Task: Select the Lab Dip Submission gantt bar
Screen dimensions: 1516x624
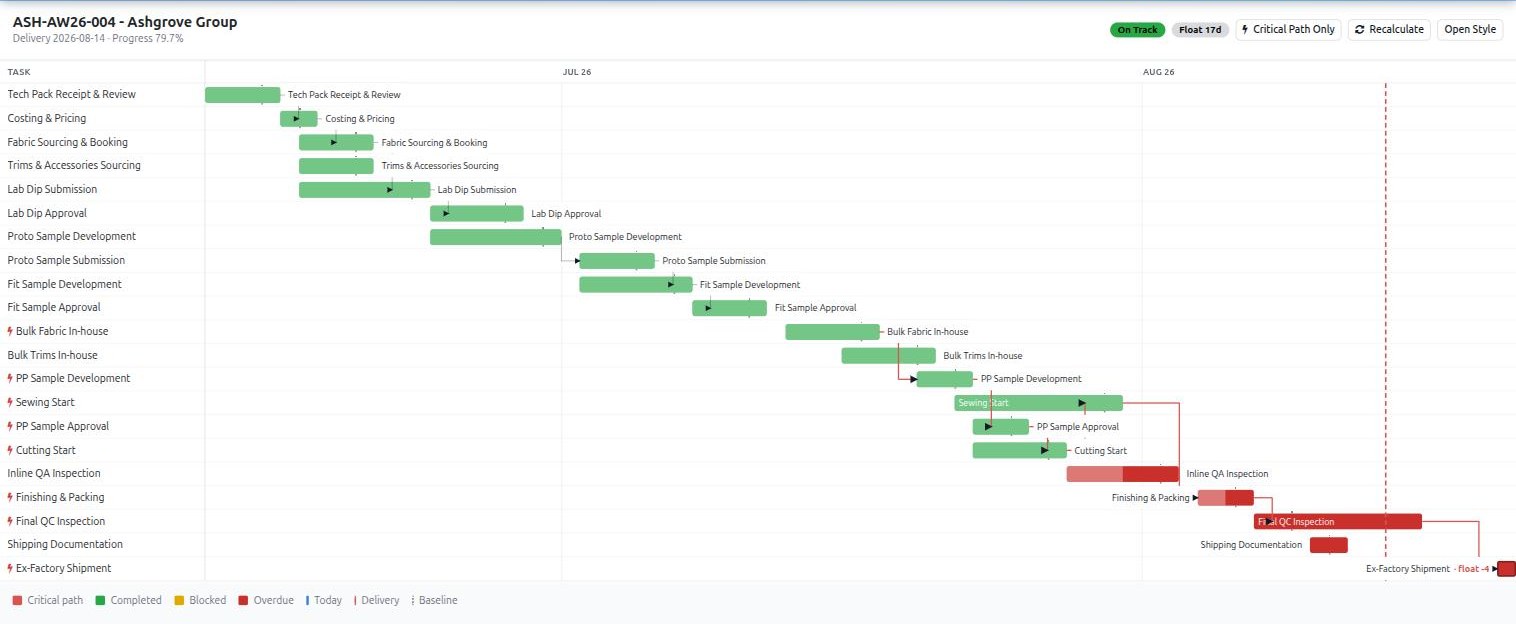Action: [x=364, y=190]
